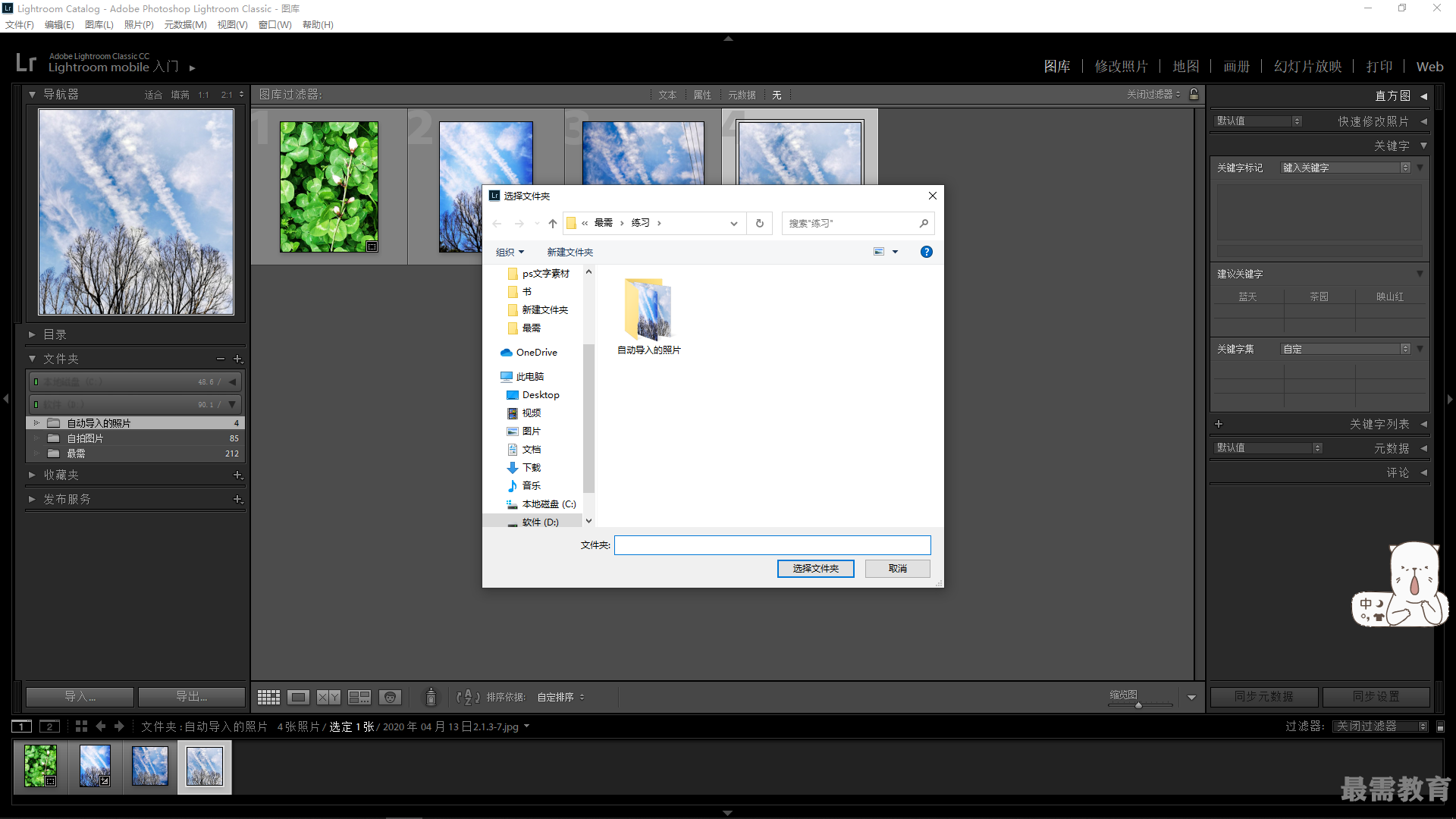Toggle 属性 filter in library filter bar
1456x819 pixels.
[x=702, y=95]
